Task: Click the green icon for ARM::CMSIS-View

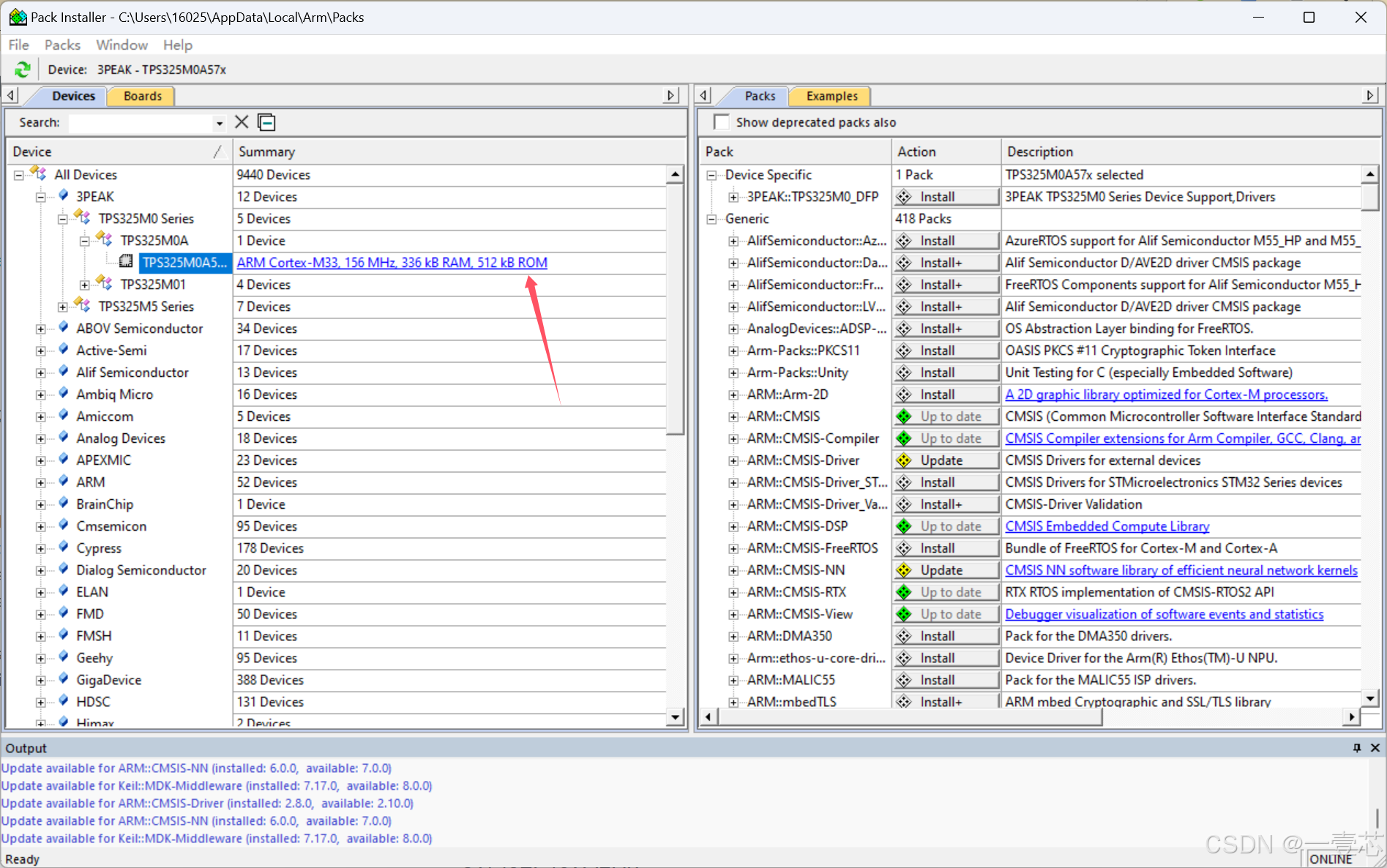Action: click(x=905, y=614)
